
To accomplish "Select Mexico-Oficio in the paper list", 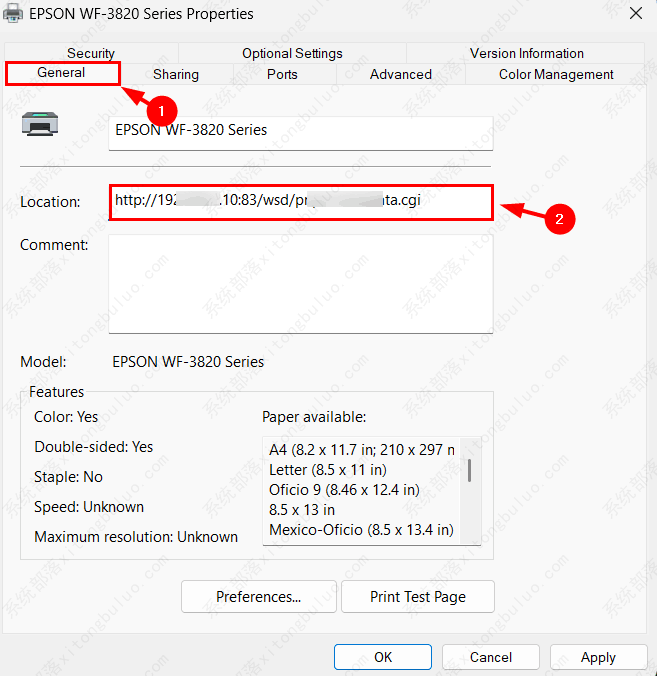I will click(360, 530).
